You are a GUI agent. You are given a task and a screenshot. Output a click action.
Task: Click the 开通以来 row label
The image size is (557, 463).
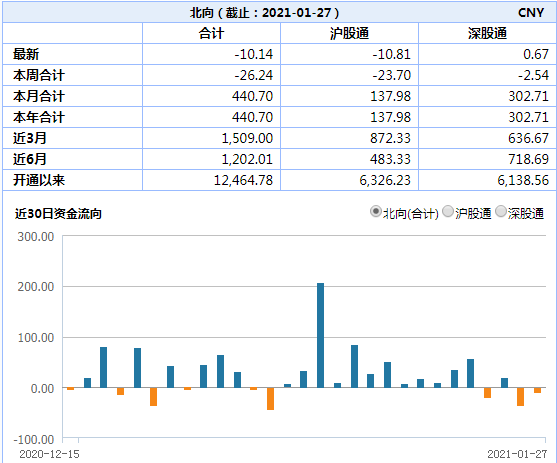pyautogui.click(x=39, y=180)
